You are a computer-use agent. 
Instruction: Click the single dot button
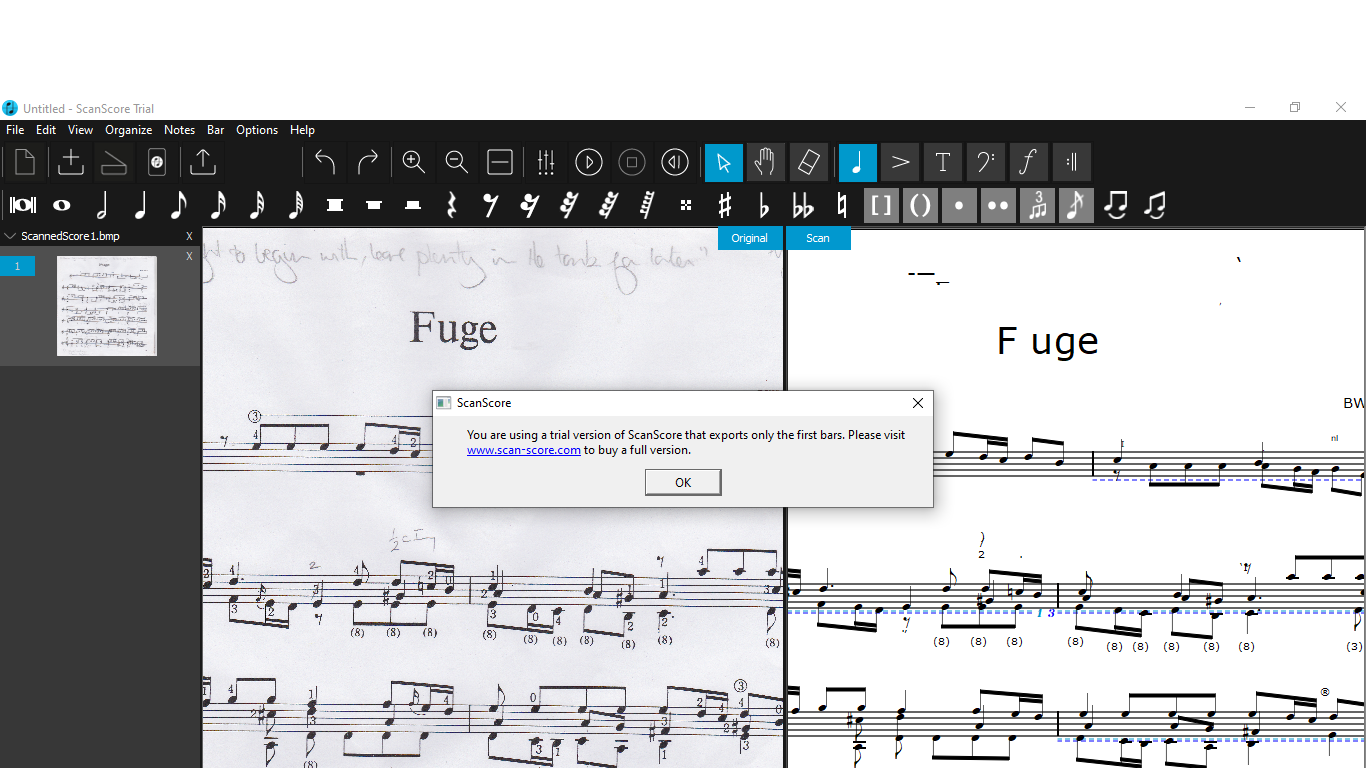959,205
